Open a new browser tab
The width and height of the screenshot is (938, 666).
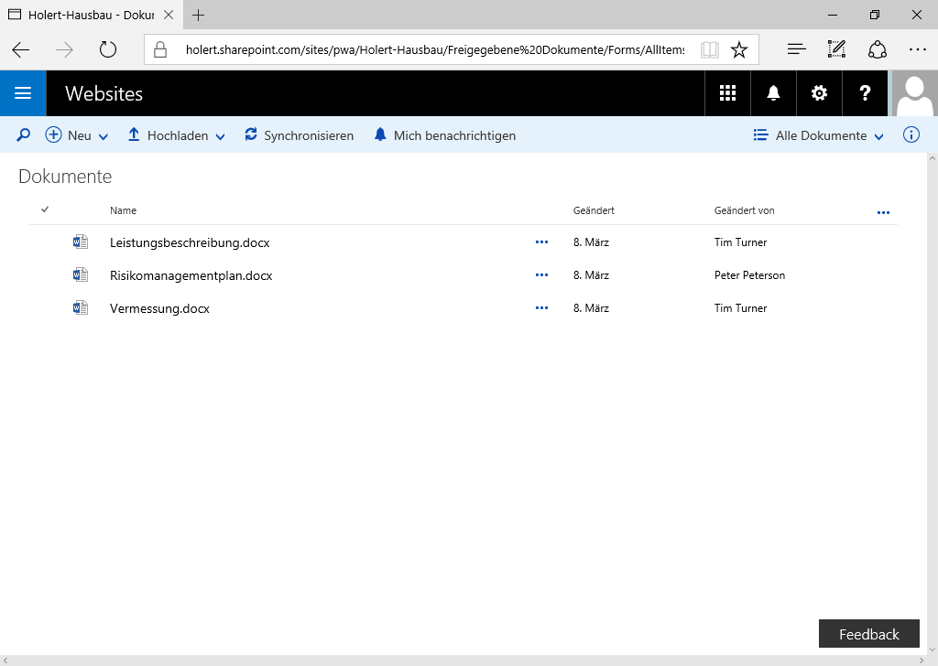pos(198,15)
